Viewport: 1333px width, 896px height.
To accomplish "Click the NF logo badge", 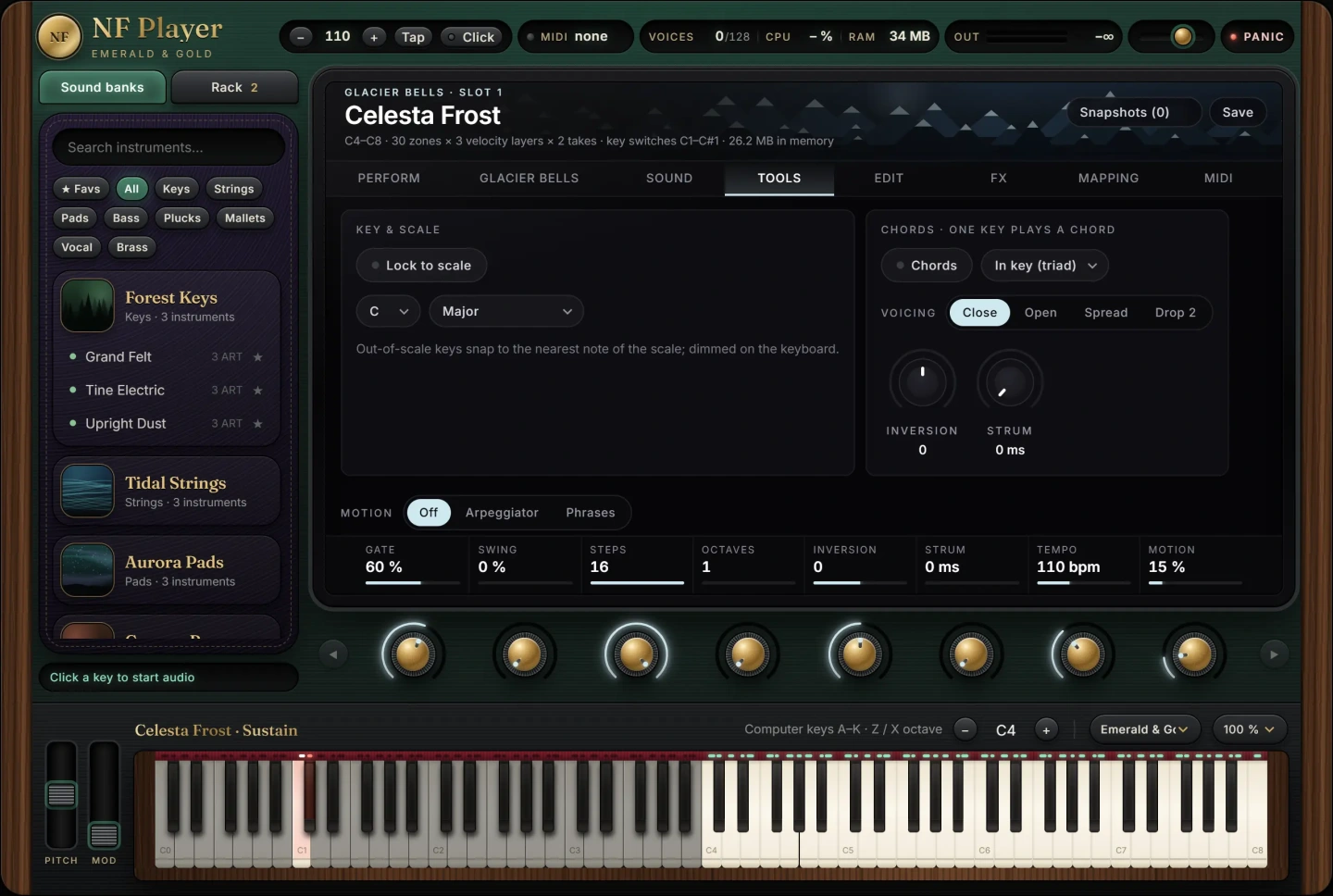I will pyautogui.click(x=59, y=37).
